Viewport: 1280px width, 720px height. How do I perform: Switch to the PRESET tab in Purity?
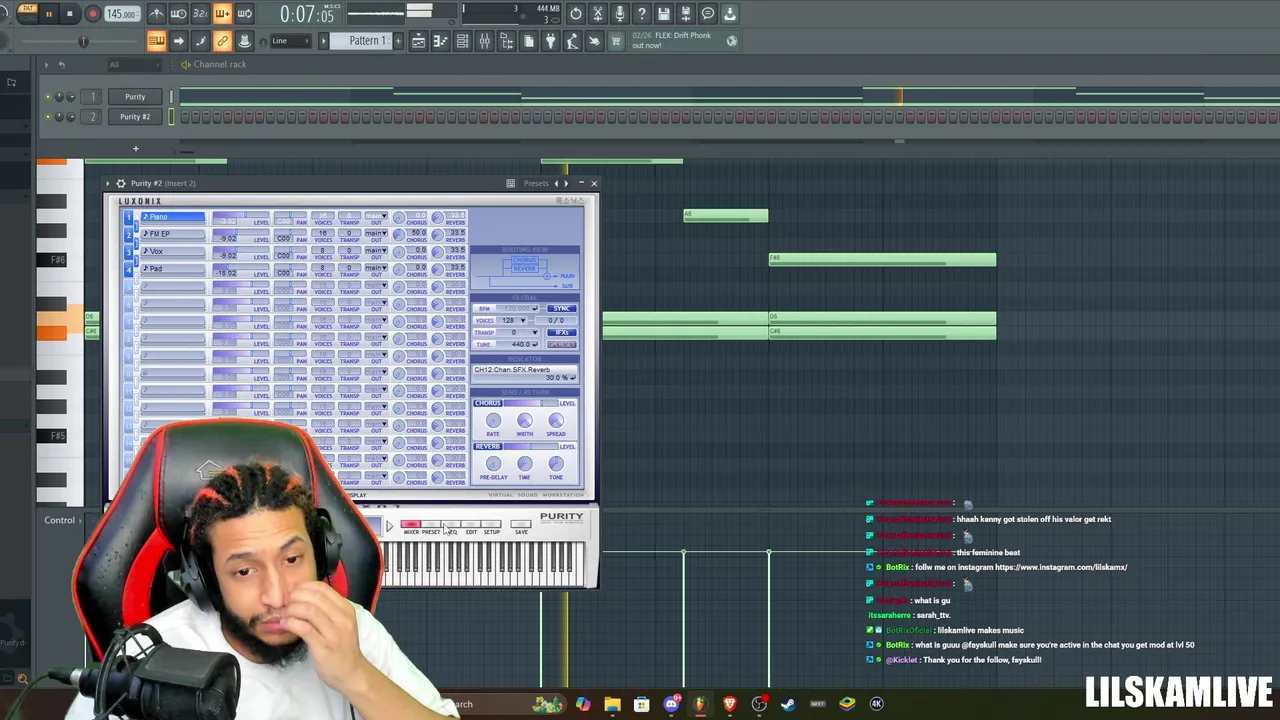(430, 526)
